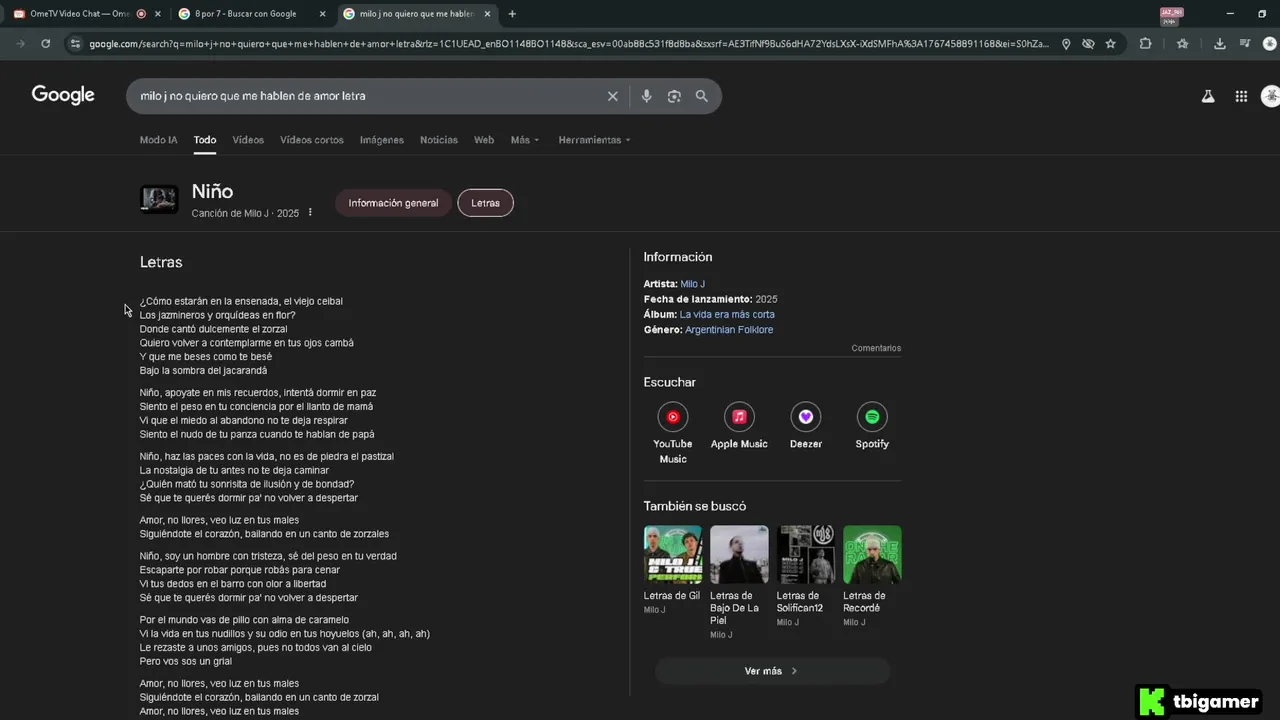Select the Noticias search tab
Screen dimensions: 1280x720
coord(439,140)
